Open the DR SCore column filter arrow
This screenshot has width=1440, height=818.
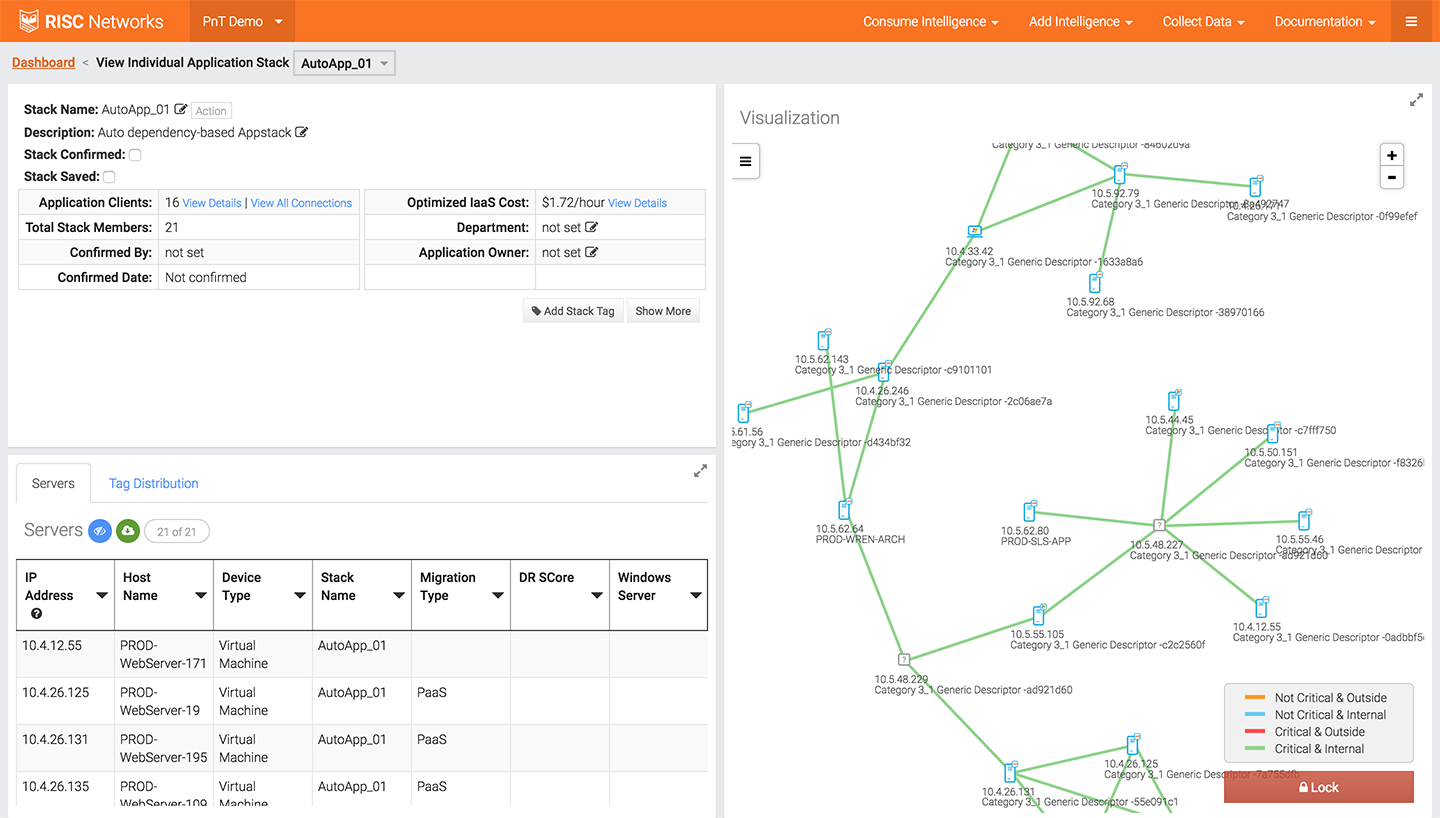click(596, 596)
